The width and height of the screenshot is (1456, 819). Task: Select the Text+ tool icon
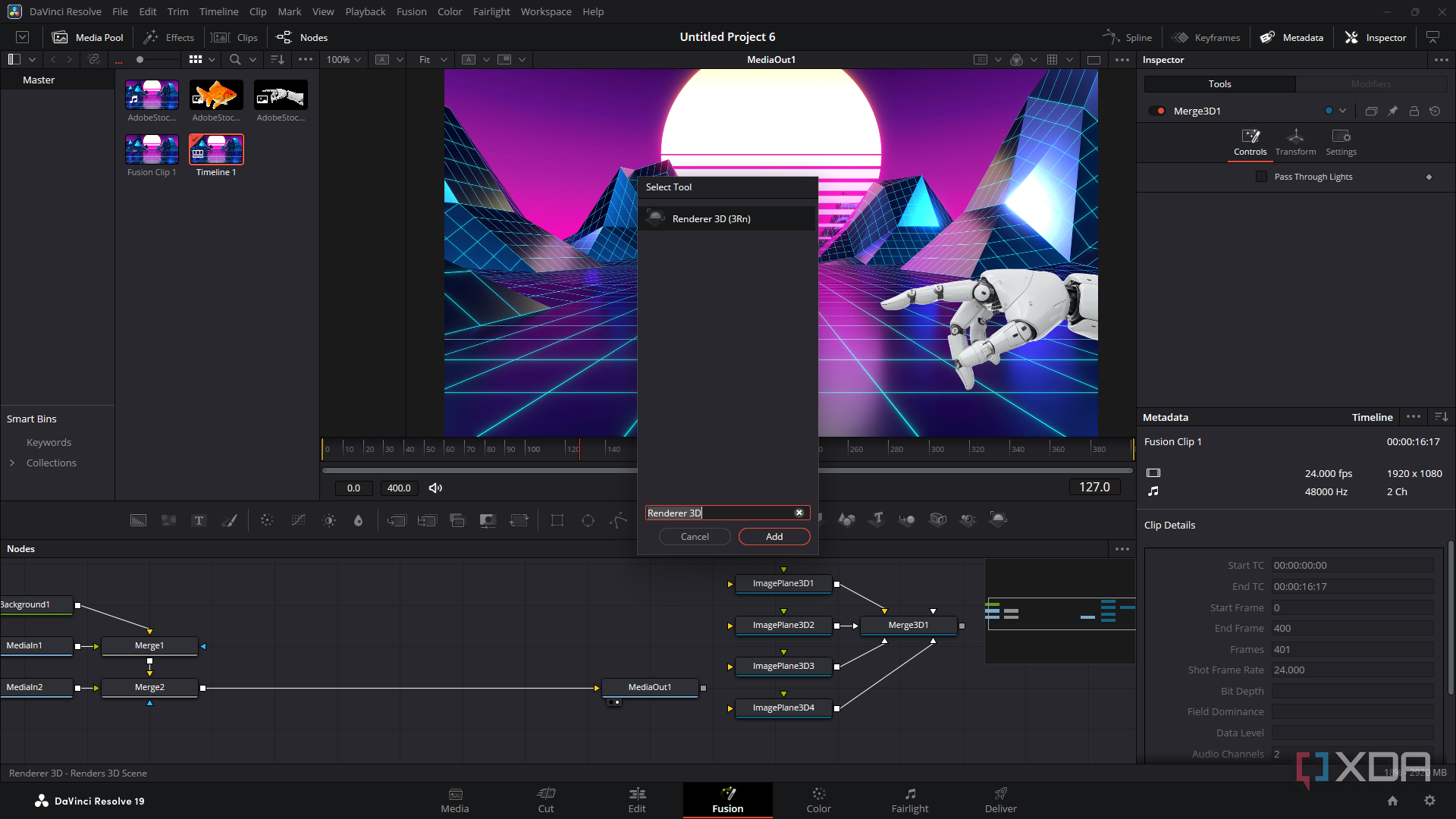tap(199, 520)
